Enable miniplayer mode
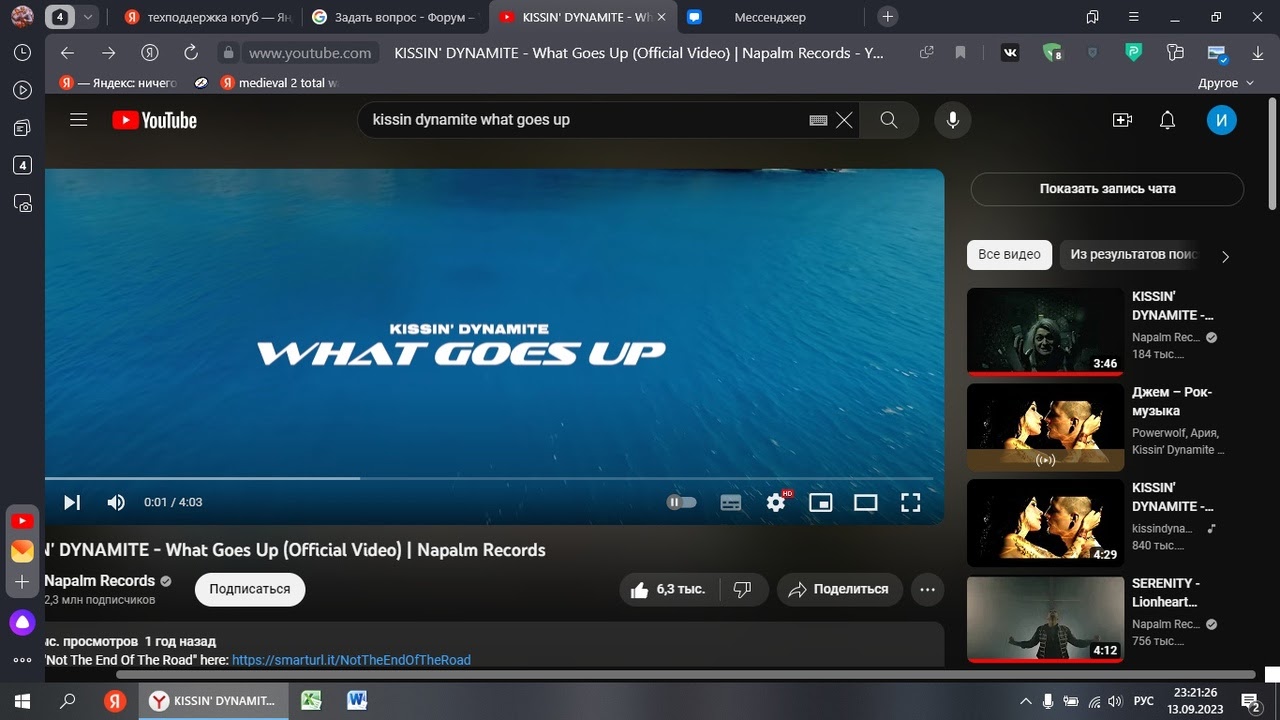The image size is (1280, 720). coord(821,502)
